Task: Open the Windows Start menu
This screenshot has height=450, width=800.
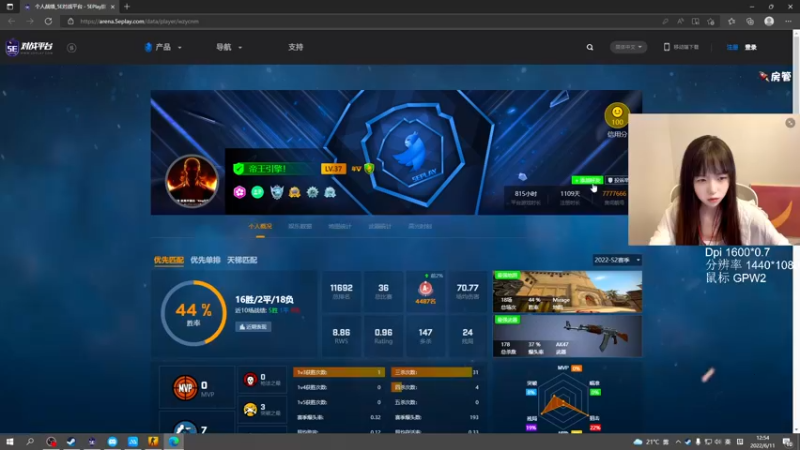Action: point(9,441)
